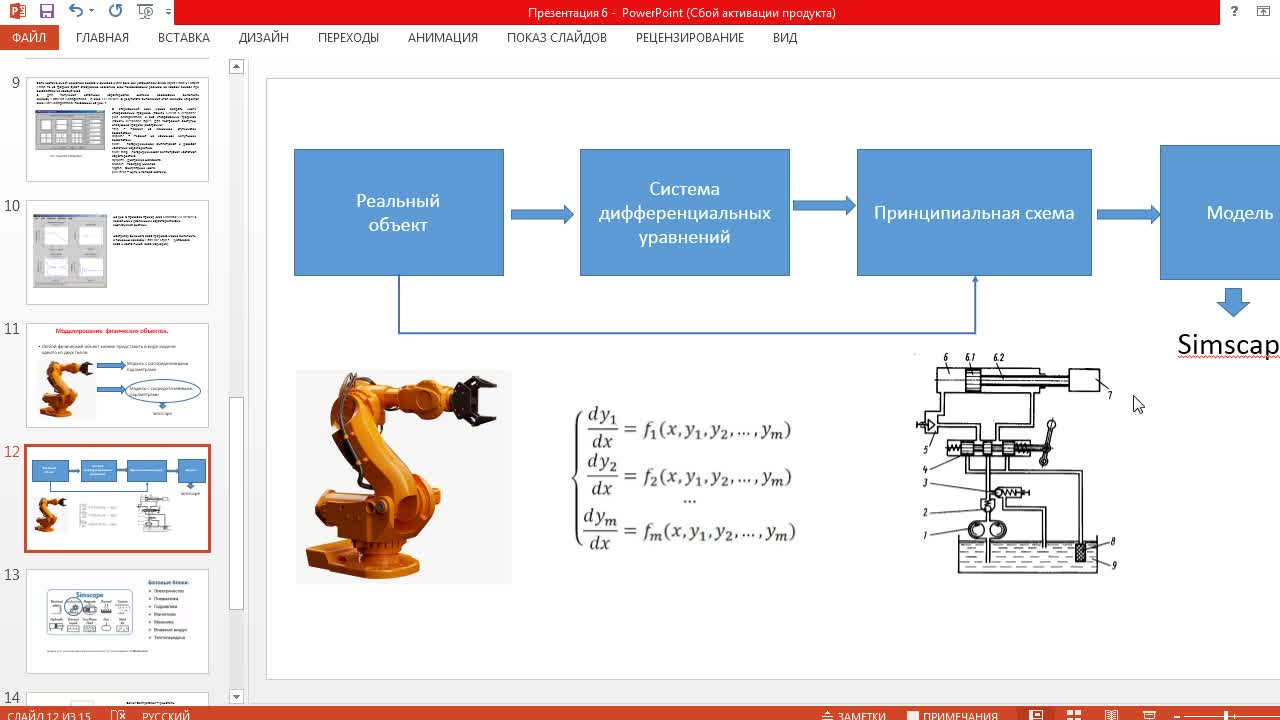The width and height of the screenshot is (1280, 720).
Task: Open the ВИД tab
Action: pos(785,37)
